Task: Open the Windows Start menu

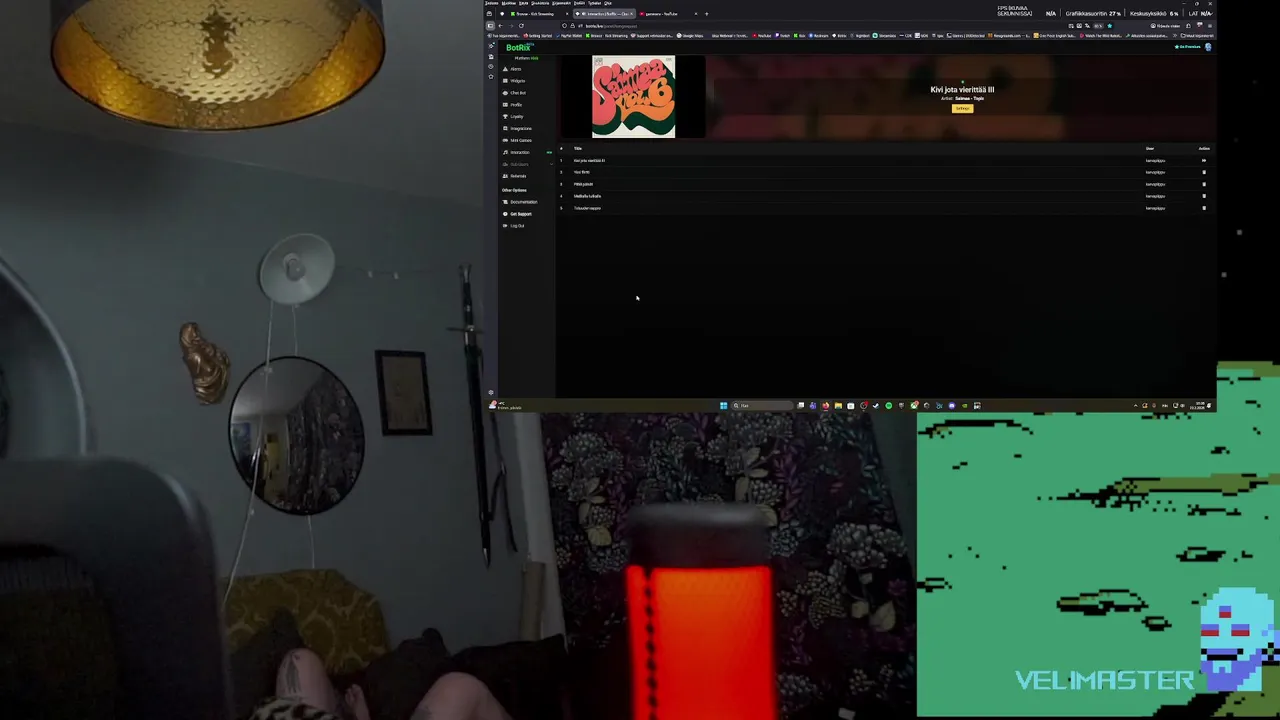Action: coord(723,405)
